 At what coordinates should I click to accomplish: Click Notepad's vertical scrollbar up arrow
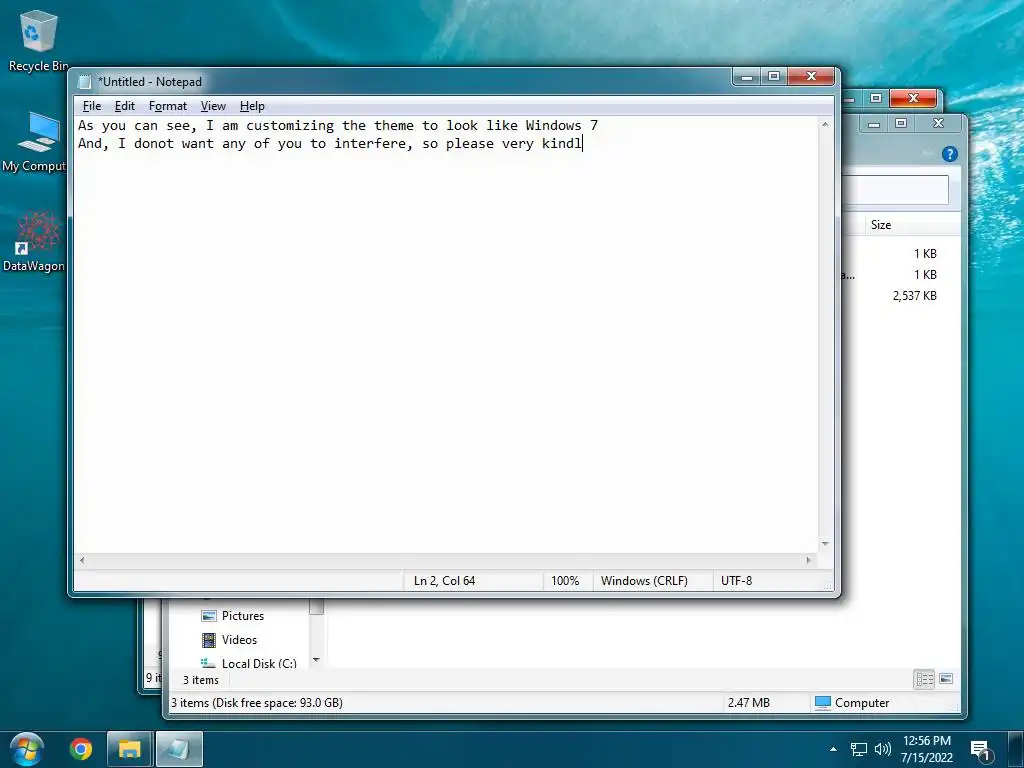pos(825,124)
